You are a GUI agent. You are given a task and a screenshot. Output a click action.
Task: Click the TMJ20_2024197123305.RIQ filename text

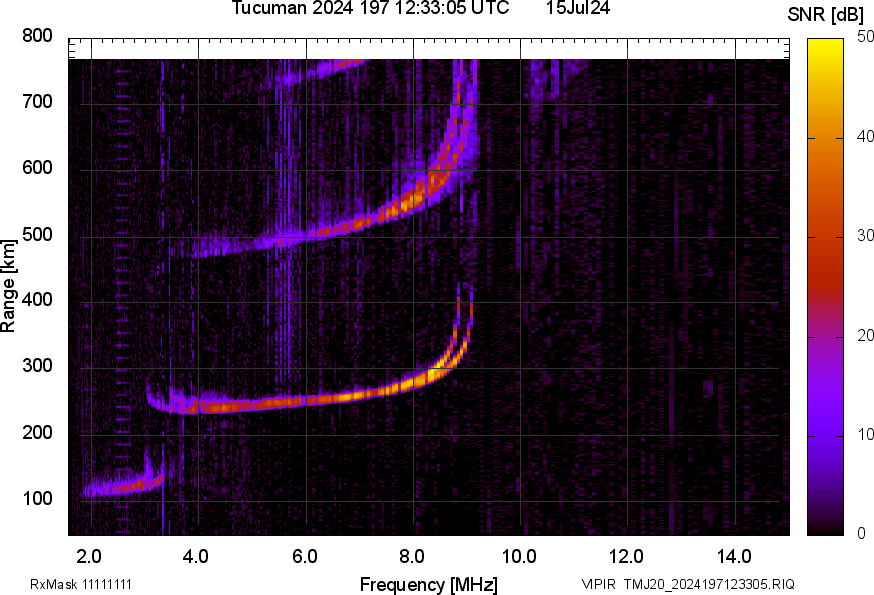pyautogui.click(x=710, y=584)
